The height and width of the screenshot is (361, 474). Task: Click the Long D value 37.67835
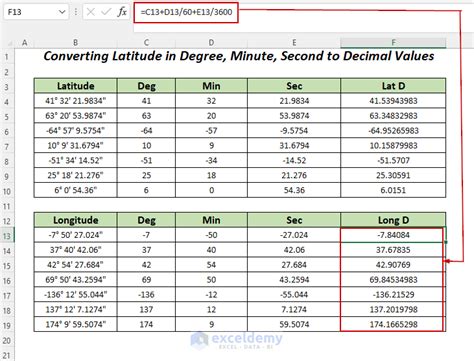[393, 250]
